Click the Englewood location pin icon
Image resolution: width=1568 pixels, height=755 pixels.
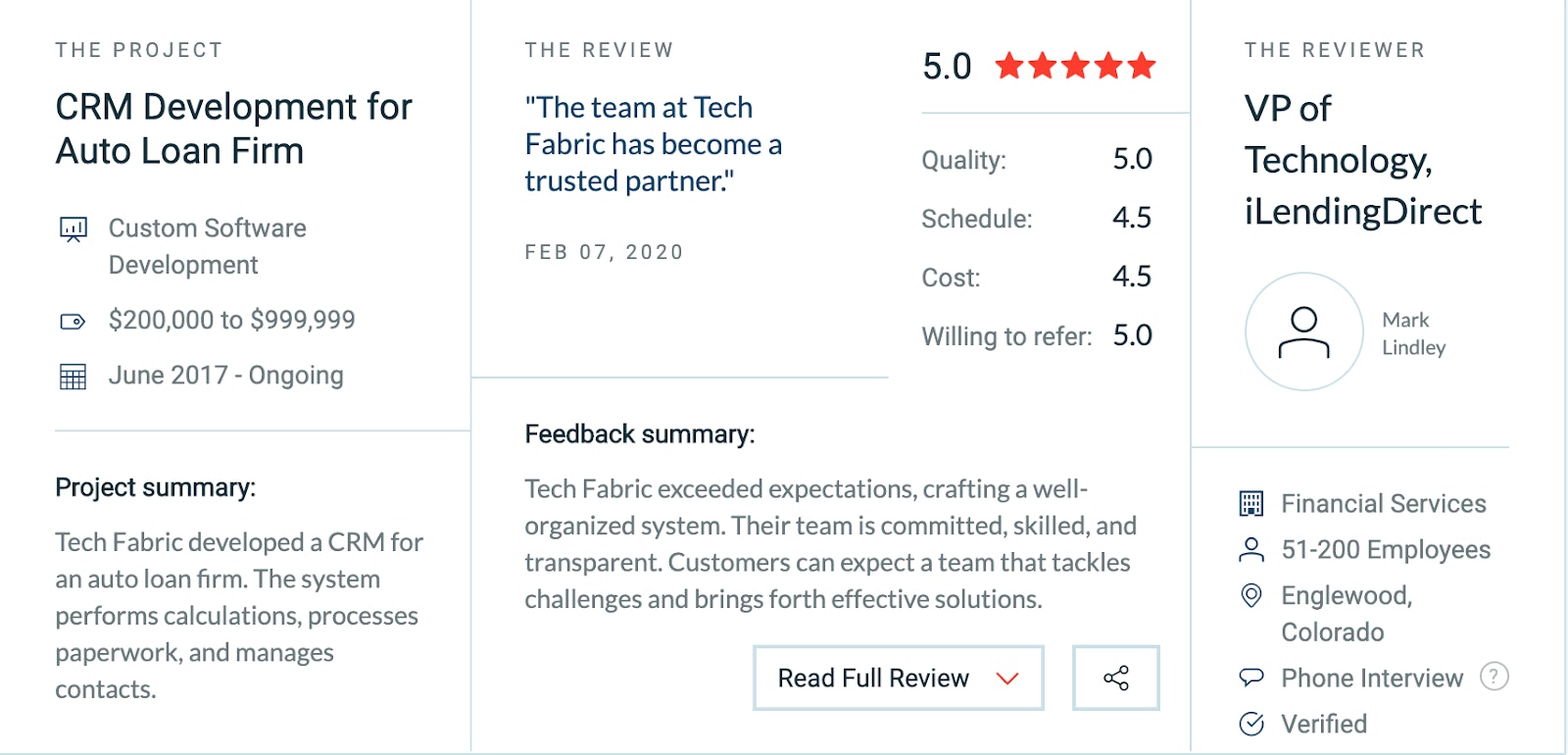click(1251, 595)
